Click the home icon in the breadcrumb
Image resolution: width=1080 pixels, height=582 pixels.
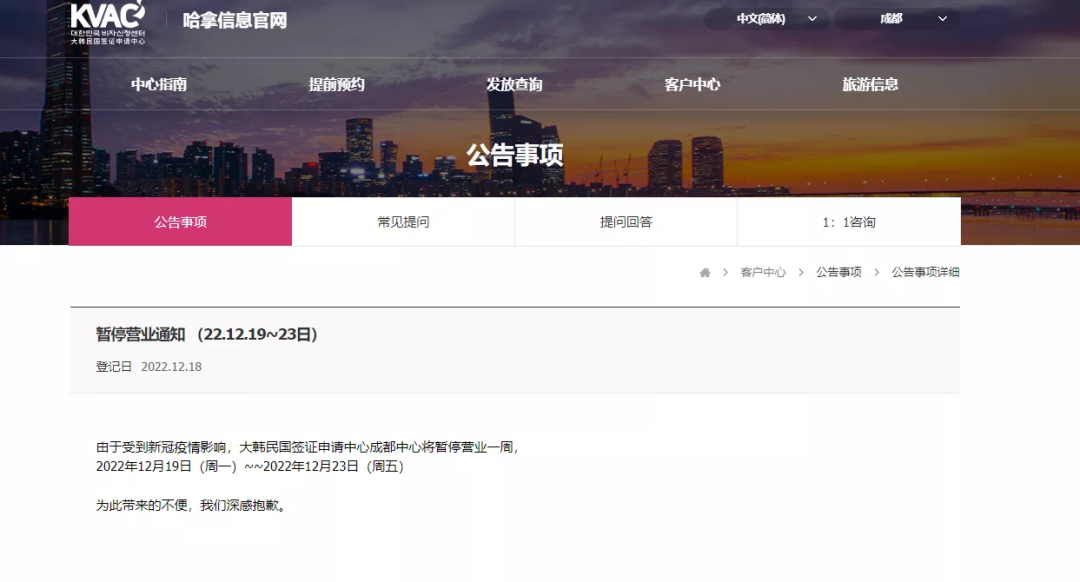coord(705,271)
